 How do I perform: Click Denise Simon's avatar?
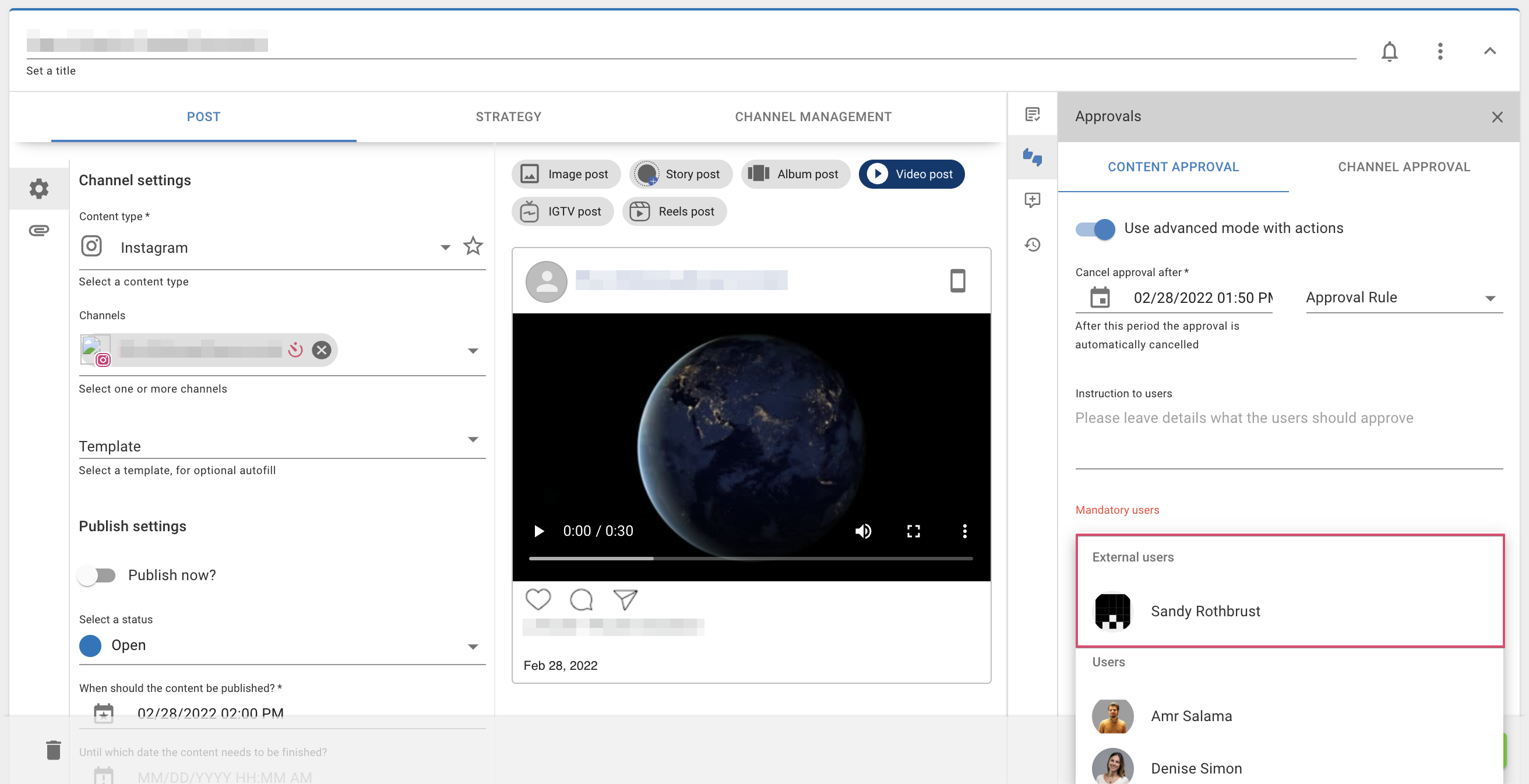(x=1112, y=767)
